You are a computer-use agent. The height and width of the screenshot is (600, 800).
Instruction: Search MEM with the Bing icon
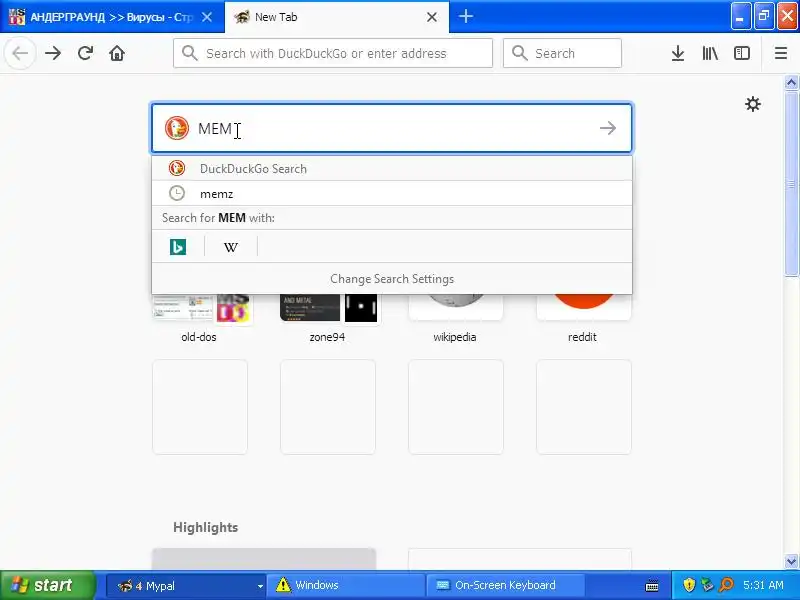pos(178,247)
